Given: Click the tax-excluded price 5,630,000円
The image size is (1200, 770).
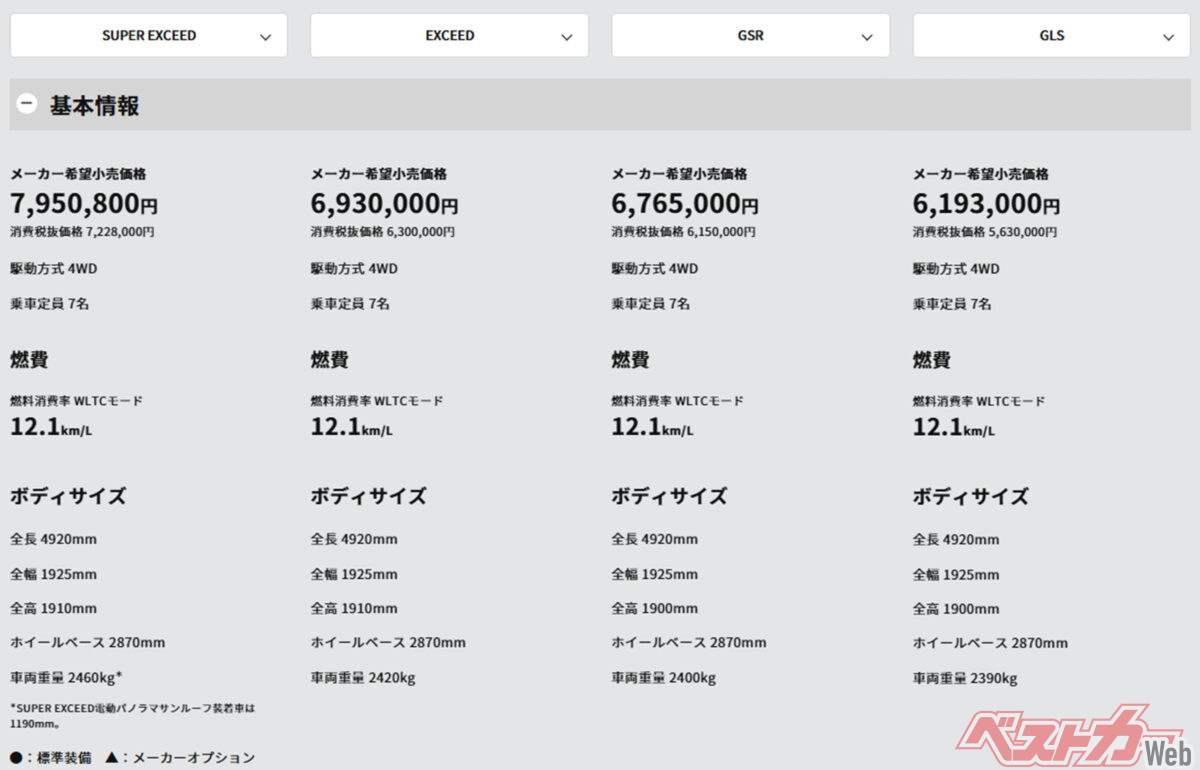Looking at the screenshot, I should [x=985, y=232].
